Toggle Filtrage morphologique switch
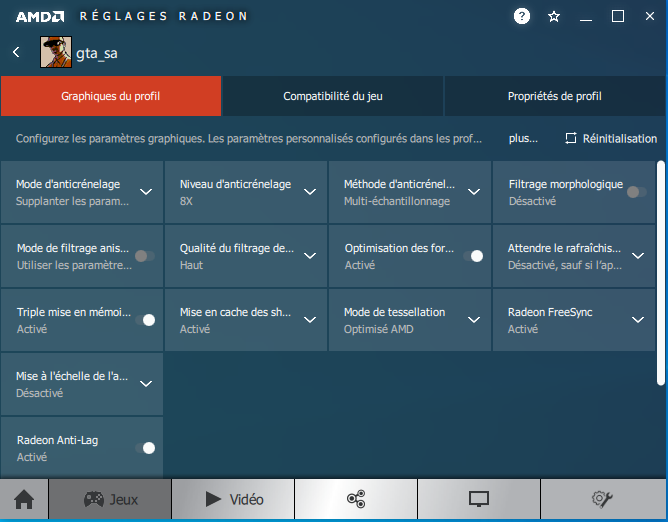 (x=636, y=192)
